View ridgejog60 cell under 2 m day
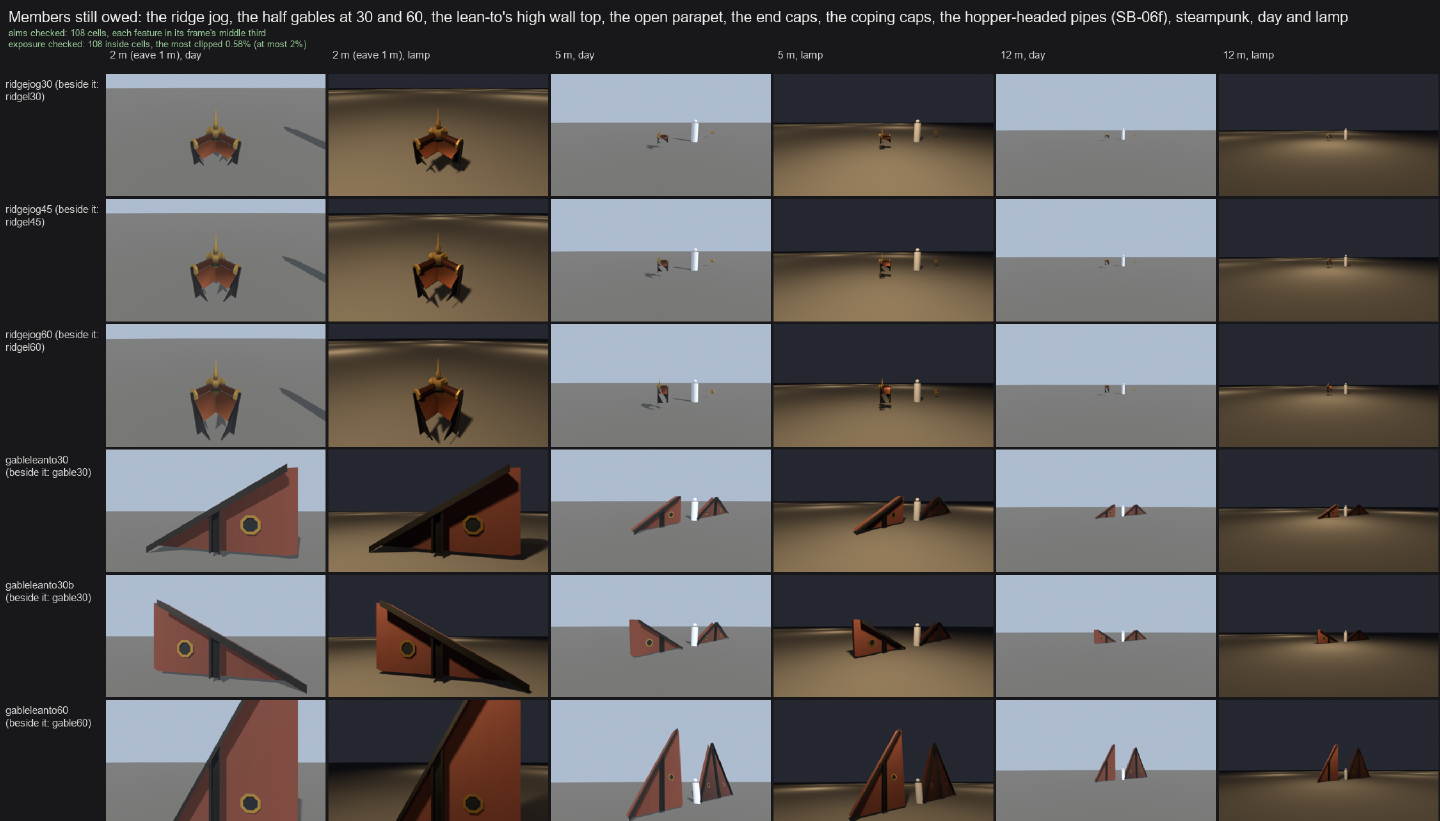This screenshot has width=1440, height=821. [x=216, y=385]
